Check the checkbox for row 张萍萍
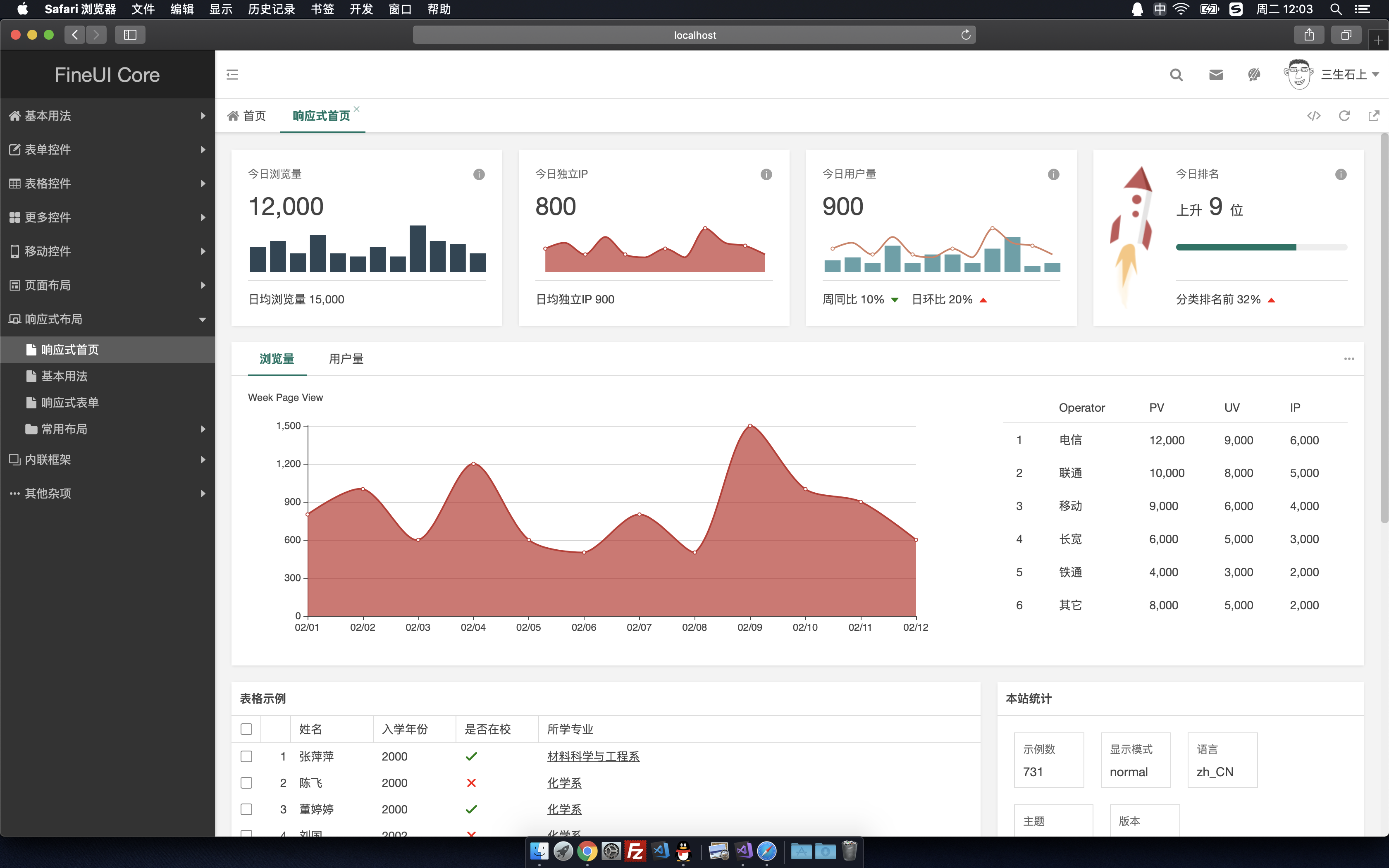This screenshot has height=868, width=1389. tap(246, 757)
